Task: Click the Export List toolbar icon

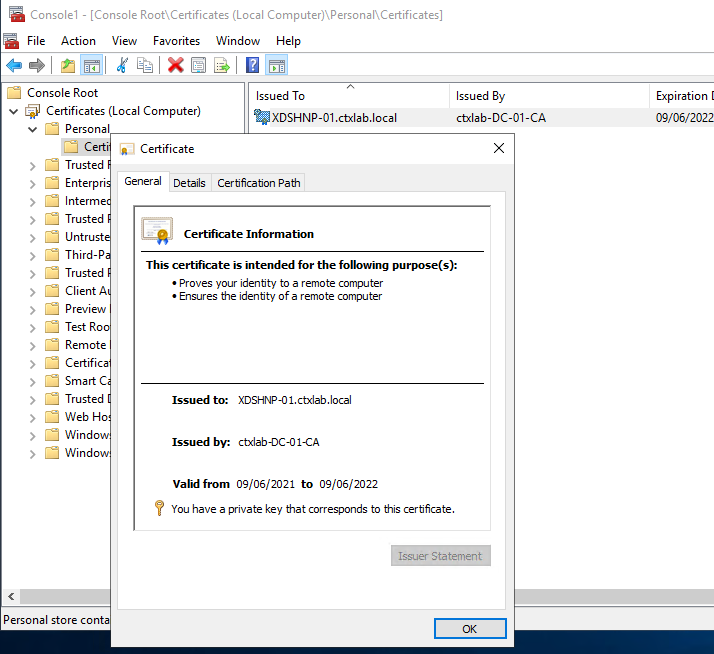Action: point(222,66)
